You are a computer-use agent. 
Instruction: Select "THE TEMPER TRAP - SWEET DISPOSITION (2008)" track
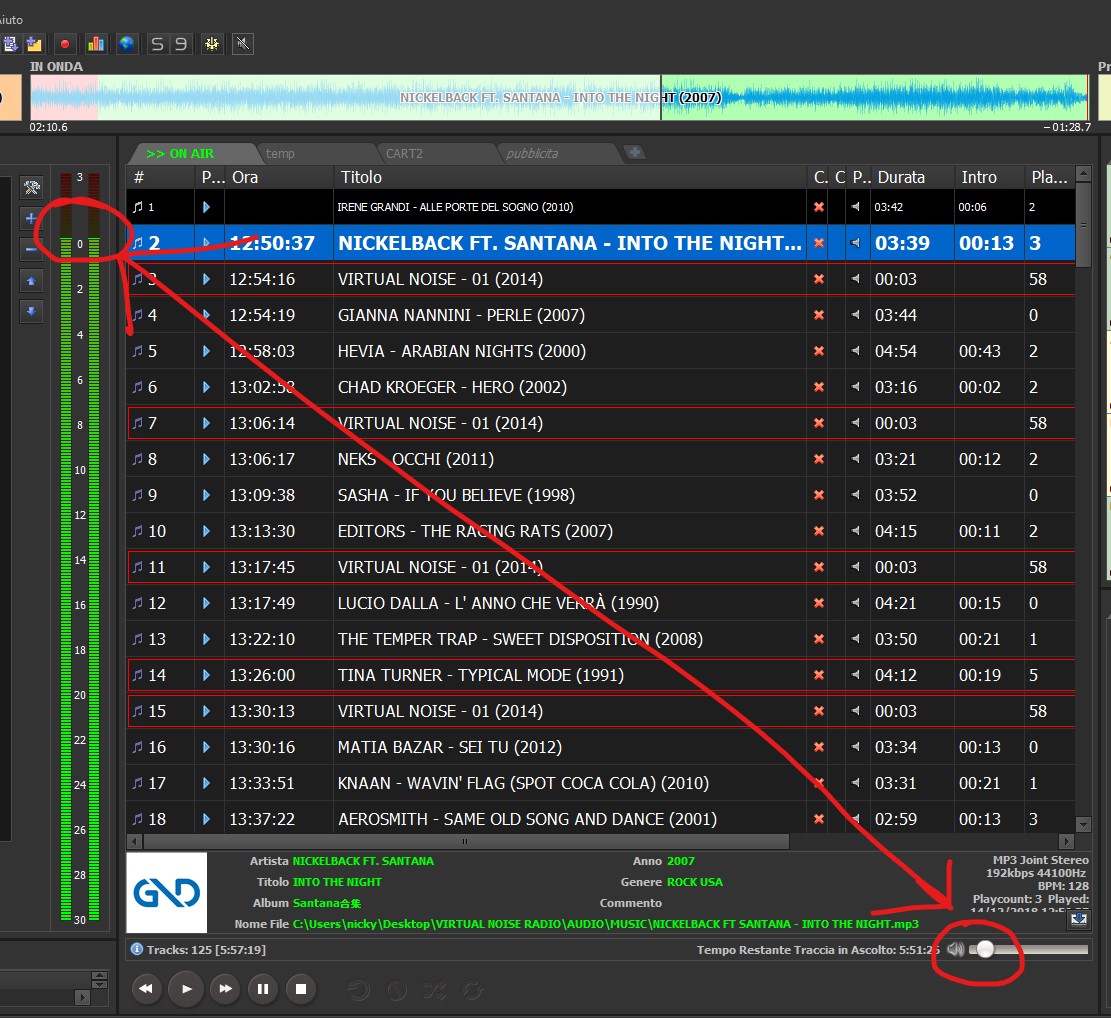pyautogui.click(x=520, y=639)
